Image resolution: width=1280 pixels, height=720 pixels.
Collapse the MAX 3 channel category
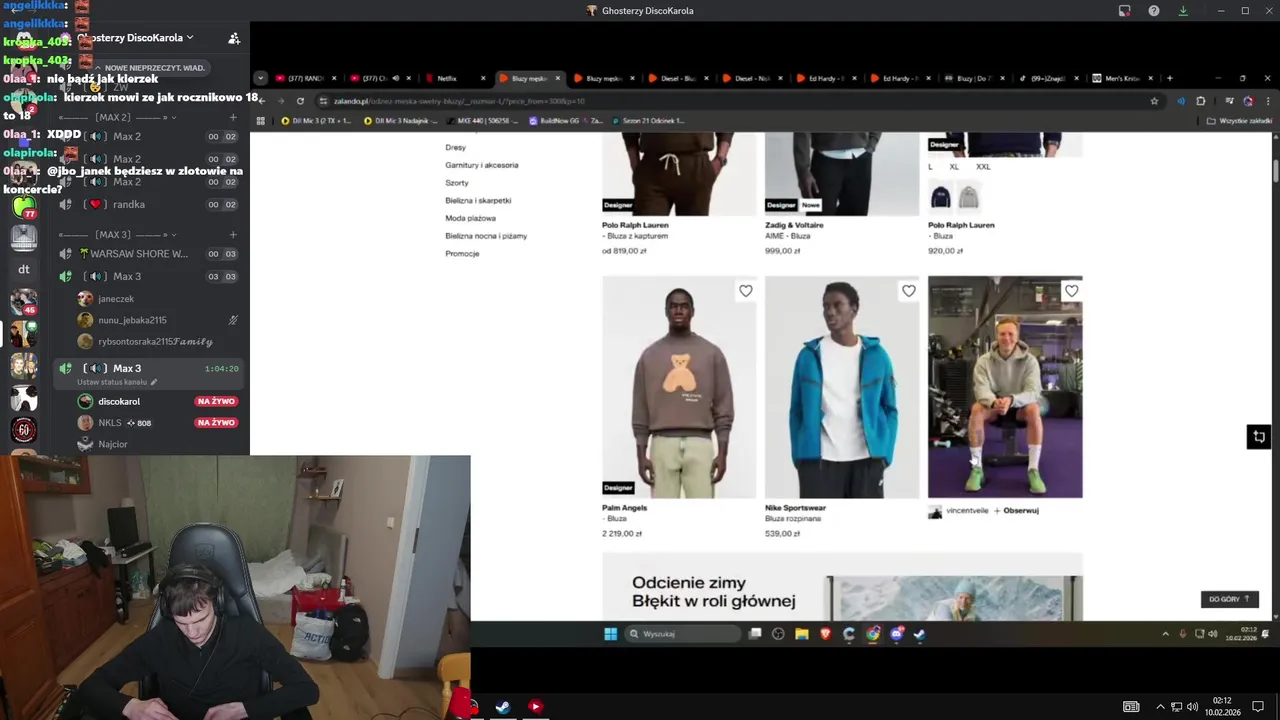tap(115, 234)
